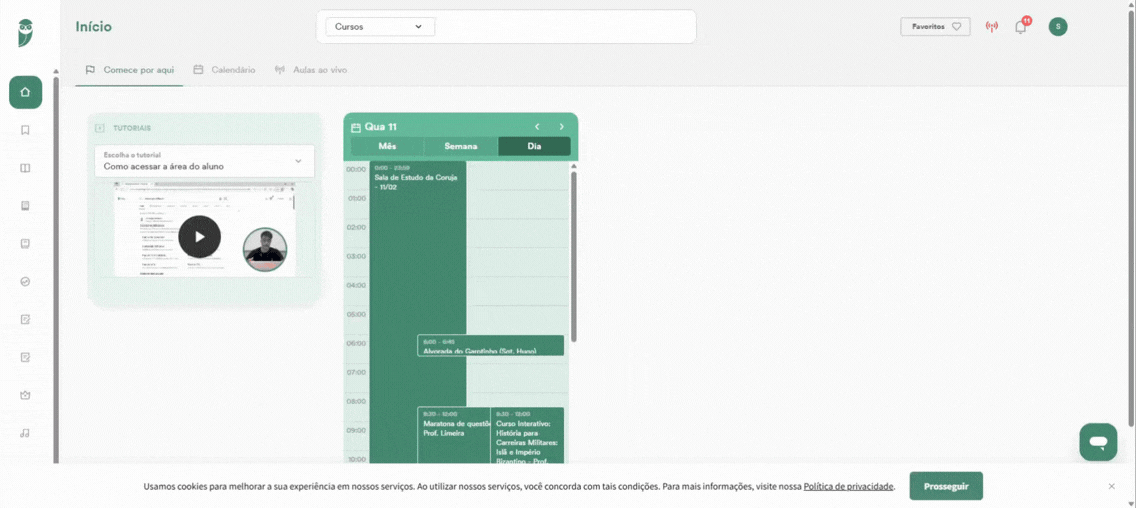Go to the next day in the calendar
Screen dimensions: 1136x508
561,127
